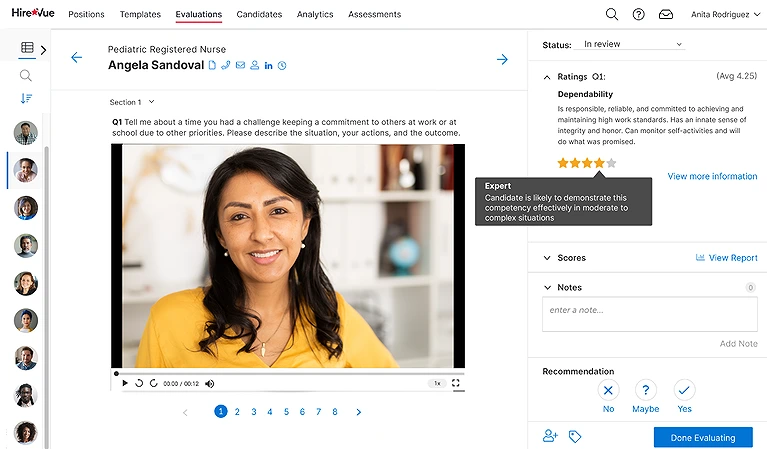Open the inbox tray icon
Image resolution: width=767 pixels, height=449 pixels.
(x=666, y=14)
